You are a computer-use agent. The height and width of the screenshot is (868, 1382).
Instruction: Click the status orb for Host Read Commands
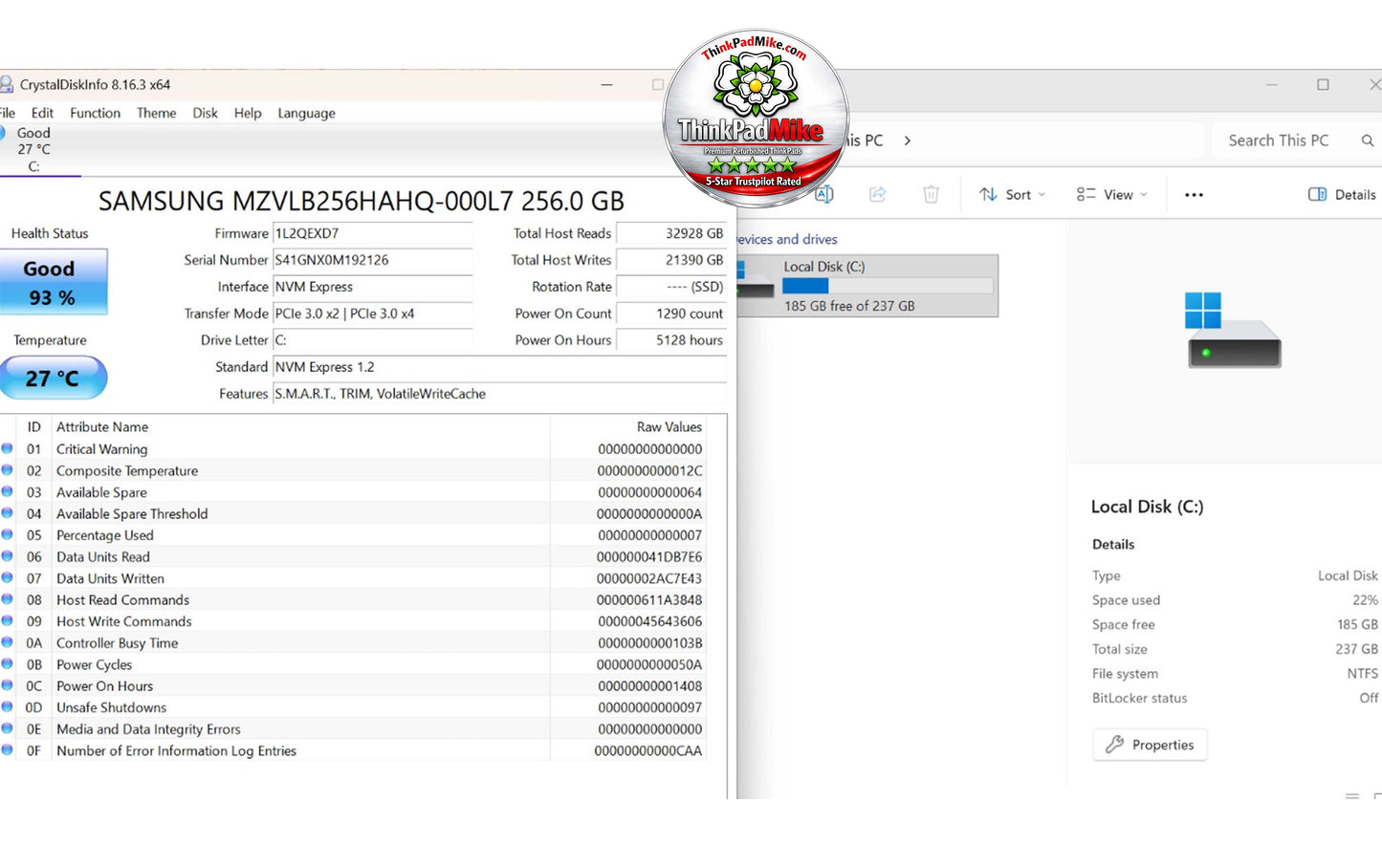coord(8,599)
